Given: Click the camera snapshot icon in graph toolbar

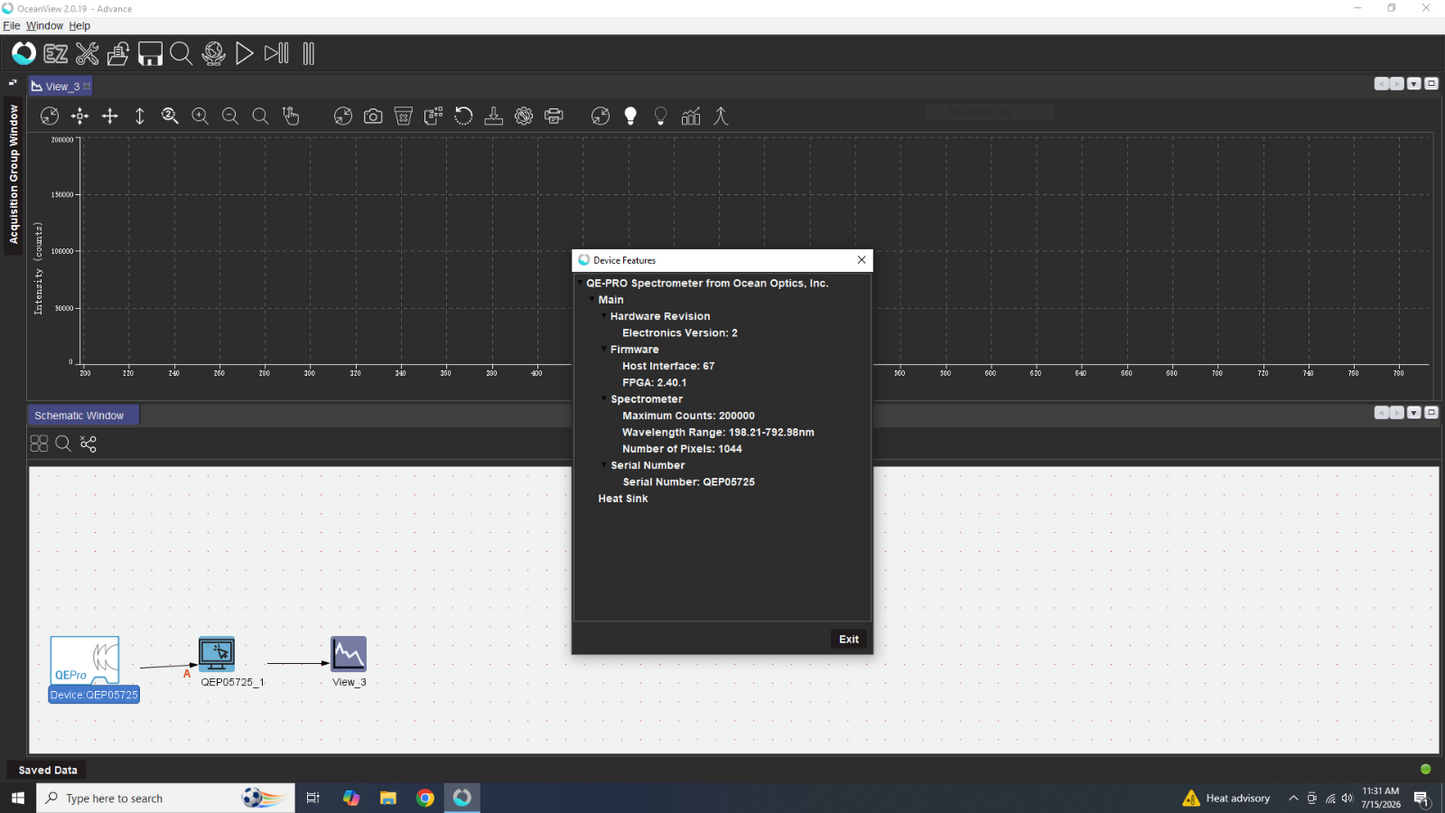Looking at the screenshot, I should pos(373,117).
